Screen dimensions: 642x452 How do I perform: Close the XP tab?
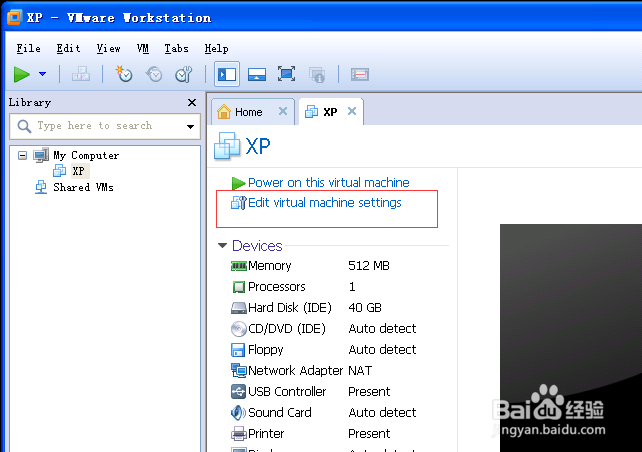tap(352, 111)
